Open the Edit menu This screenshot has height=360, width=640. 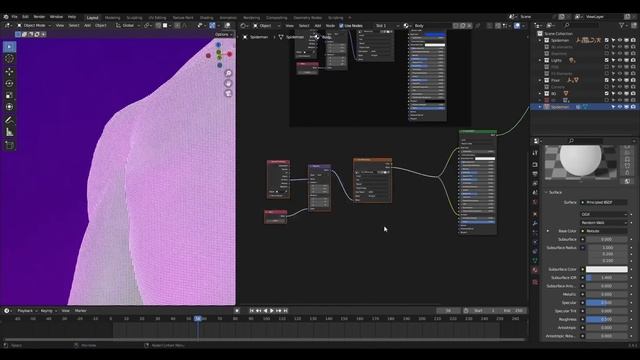[x=25, y=17]
